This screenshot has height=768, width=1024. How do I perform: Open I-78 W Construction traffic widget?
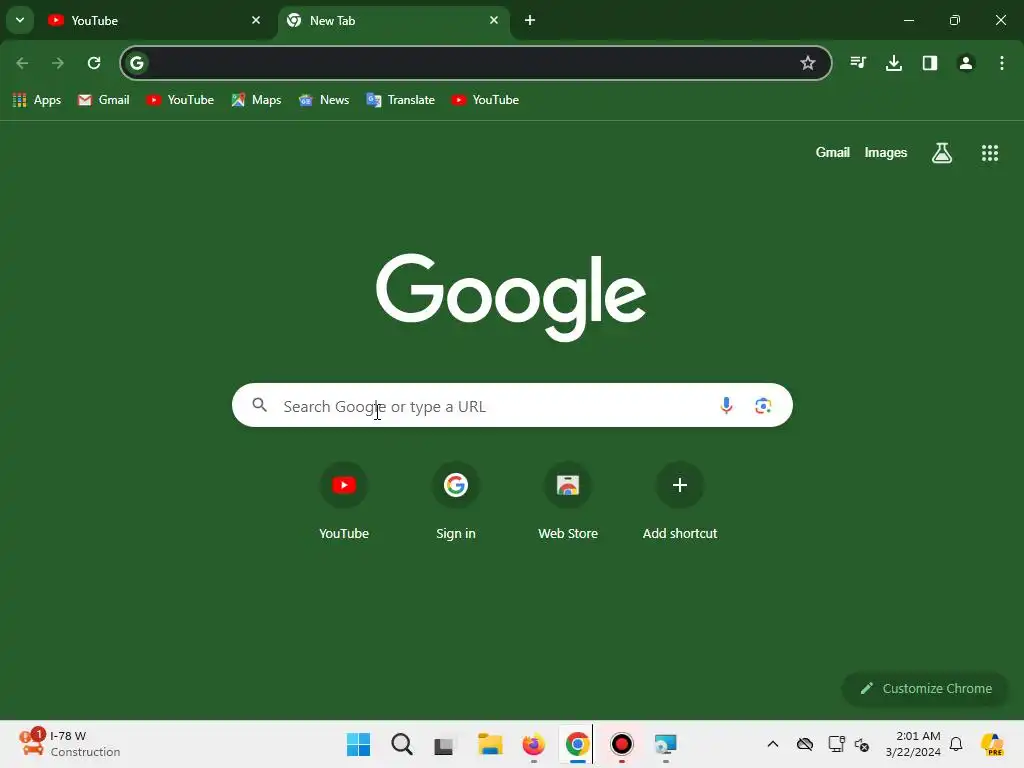point(69,744)
